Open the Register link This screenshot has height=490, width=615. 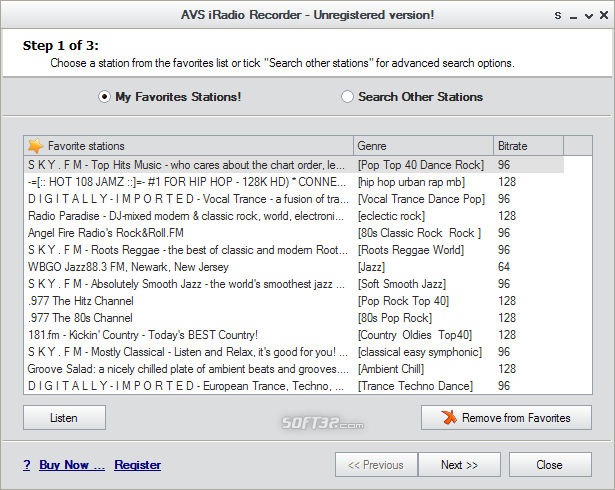(x=138, y=465)
